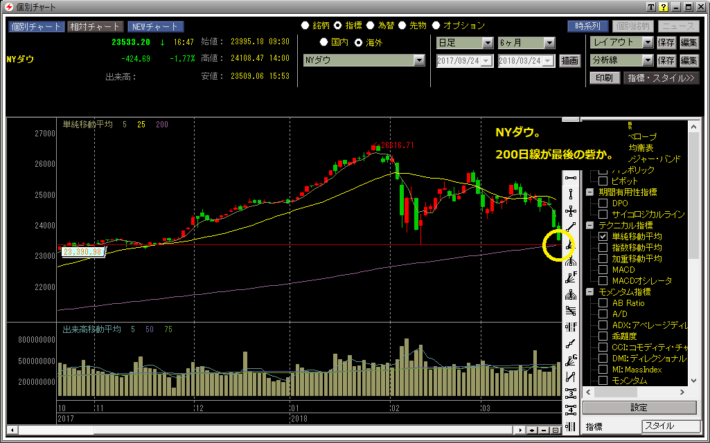Click indicator tree scroll left arrow
The width and height of the screenshot is (710, 443).
[588, 392]
